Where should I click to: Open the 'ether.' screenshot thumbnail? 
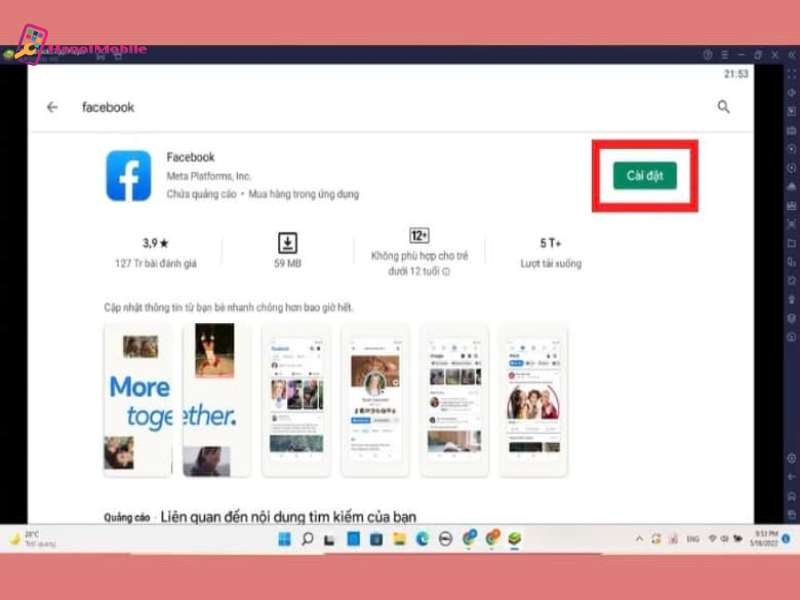tap(216, 400)
